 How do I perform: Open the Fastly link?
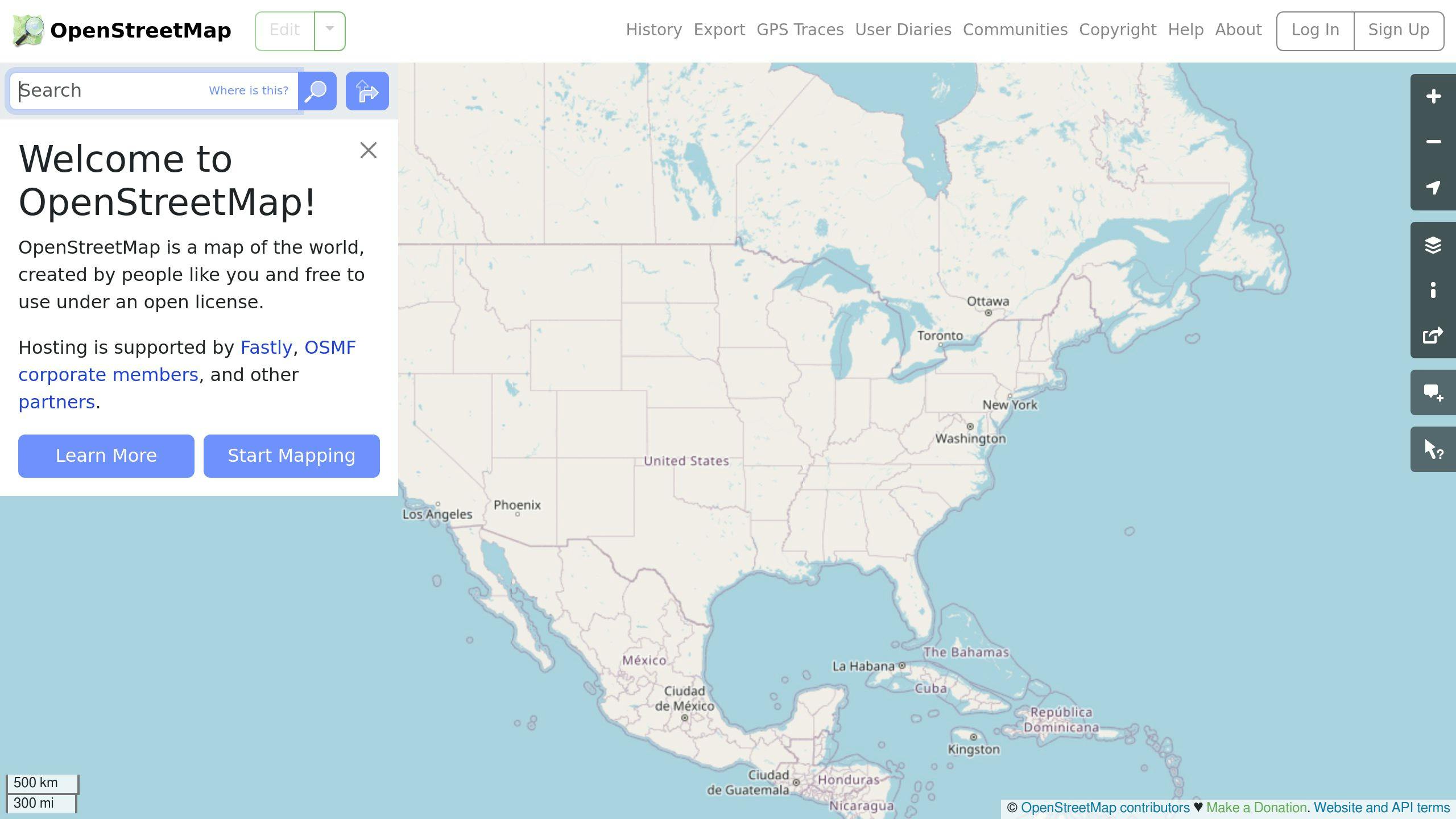click(x=265, y=347)
